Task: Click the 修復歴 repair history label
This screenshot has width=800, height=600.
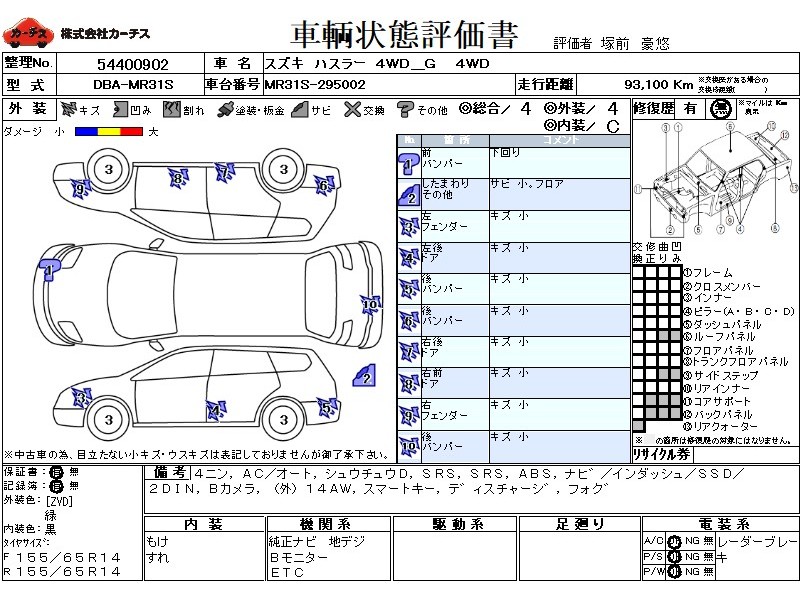Action: click(x=654, y=109)
